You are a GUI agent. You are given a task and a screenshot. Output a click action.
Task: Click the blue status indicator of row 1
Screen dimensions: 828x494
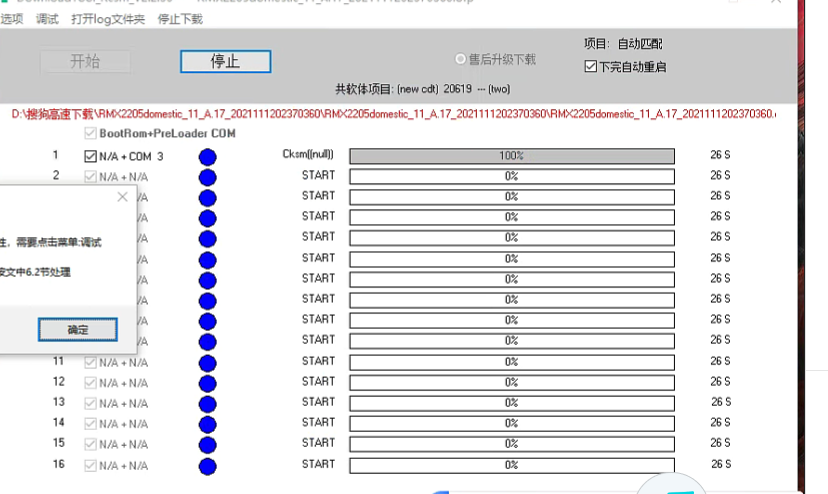[208, 157]
